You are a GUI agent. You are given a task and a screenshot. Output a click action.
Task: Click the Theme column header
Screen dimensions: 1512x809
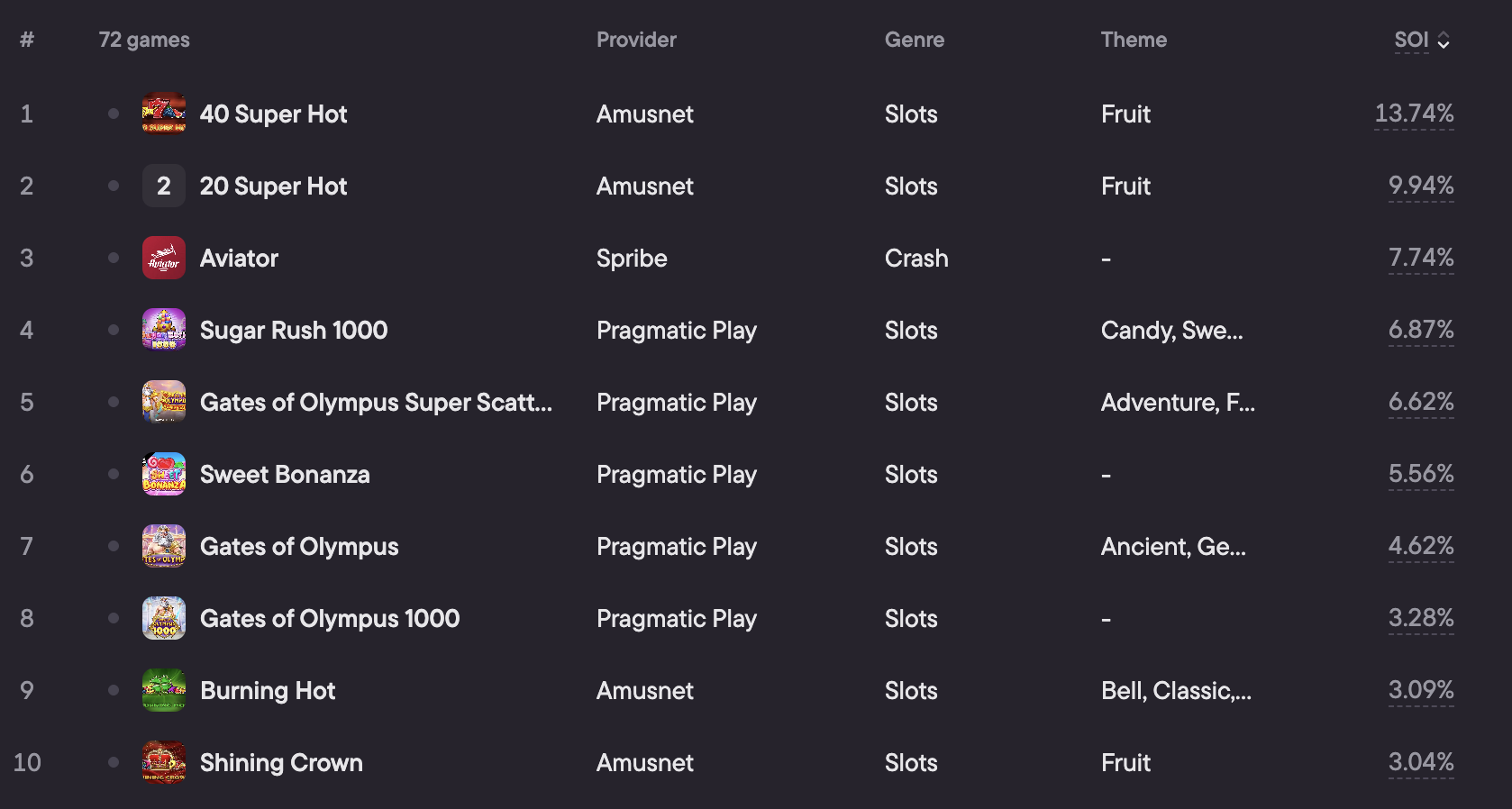[x=1134, y=40]
